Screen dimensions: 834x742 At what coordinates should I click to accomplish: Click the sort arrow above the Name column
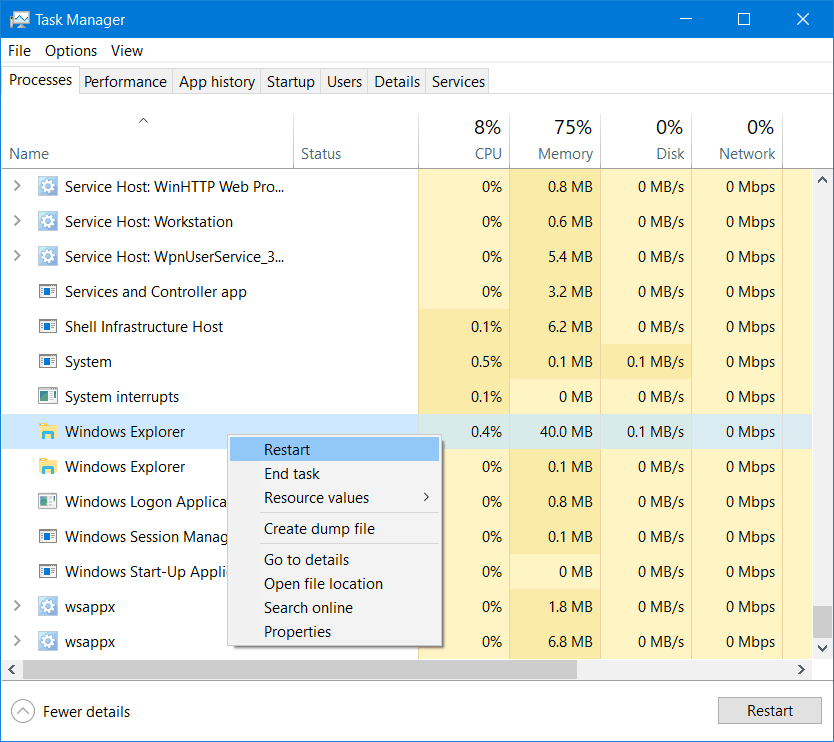[x=143, y=121]
